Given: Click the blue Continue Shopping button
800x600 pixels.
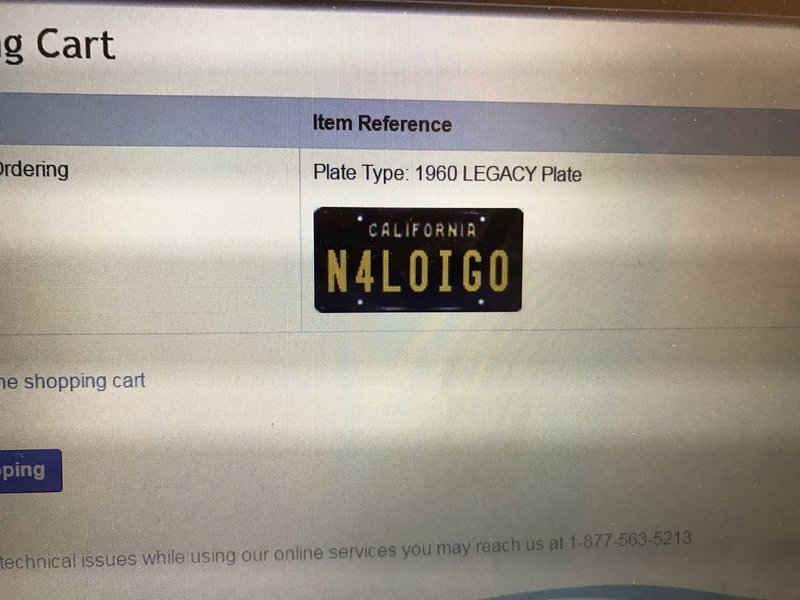Looking at the screenshot, I should tap(31, 470).
